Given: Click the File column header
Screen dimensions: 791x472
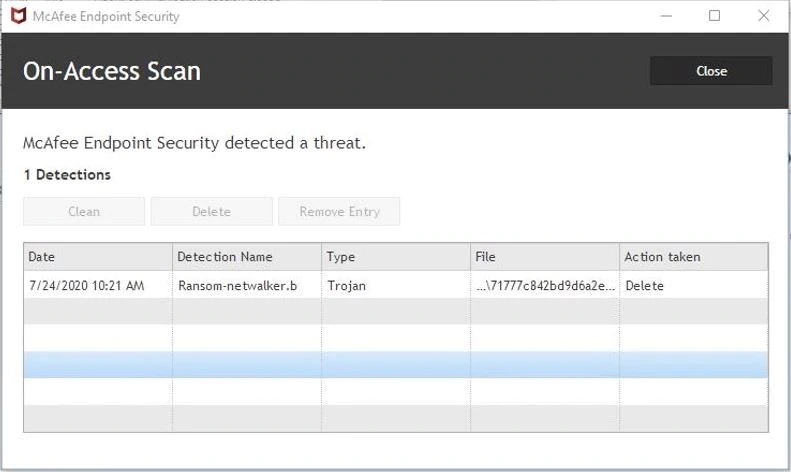Looking at the screenshot, I should pos(545,257).
